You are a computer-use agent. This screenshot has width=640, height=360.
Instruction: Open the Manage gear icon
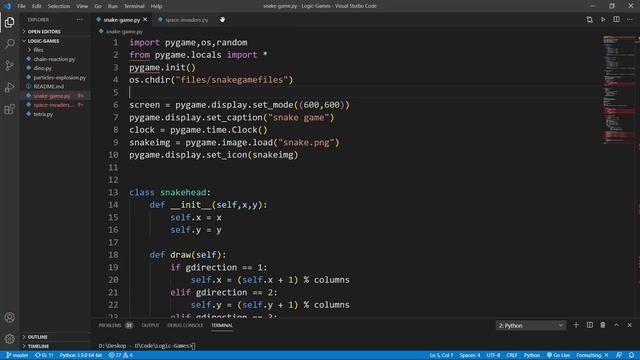[9, 339]
